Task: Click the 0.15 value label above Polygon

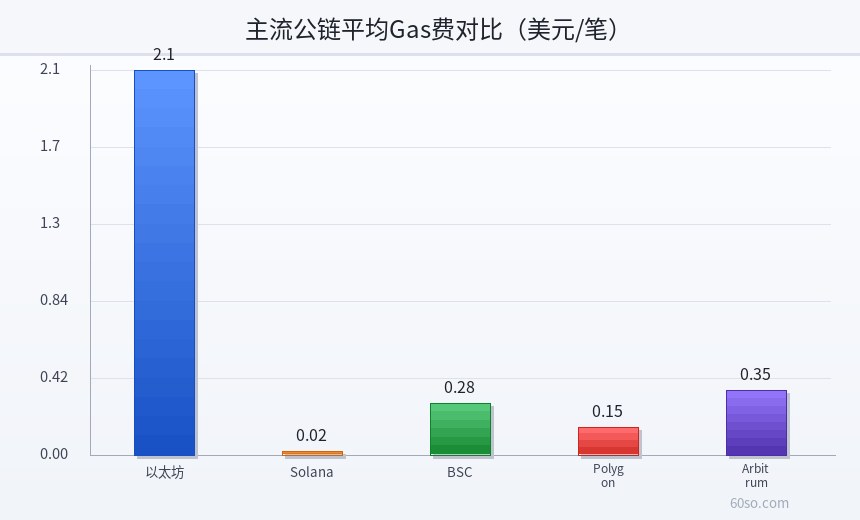Action: pos(608,411)
